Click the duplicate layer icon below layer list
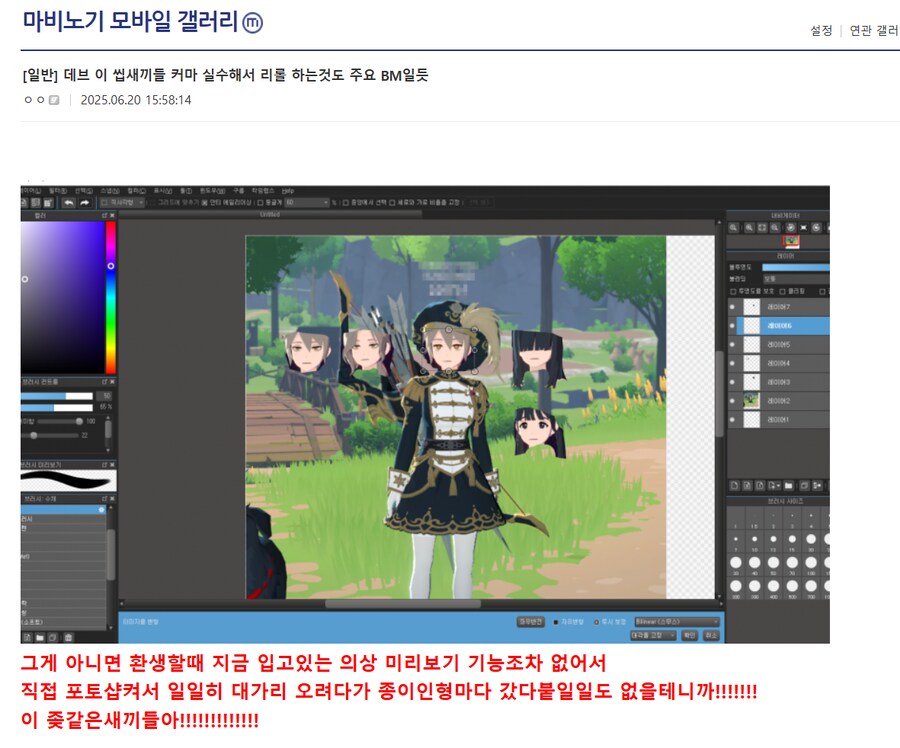900x748 pixels. tap(804, 486)
